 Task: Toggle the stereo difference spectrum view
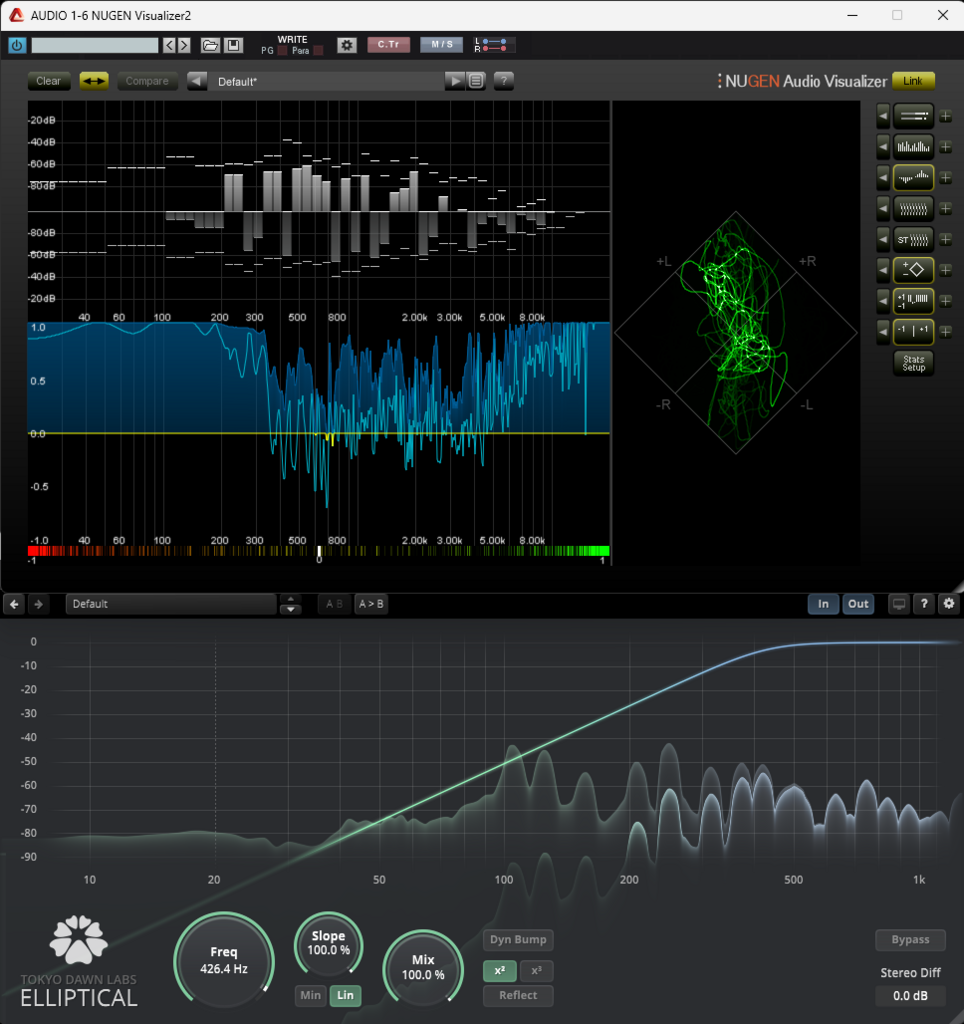pyautogui.click(x=913, y=178)
